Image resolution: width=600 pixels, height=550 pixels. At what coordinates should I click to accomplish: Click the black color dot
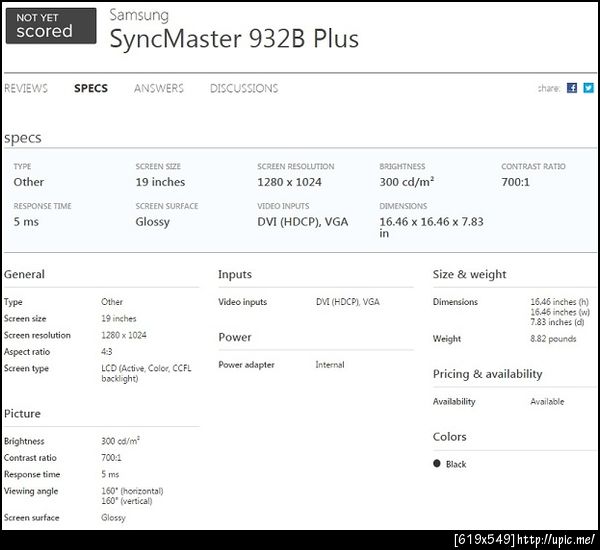point(437,464)
